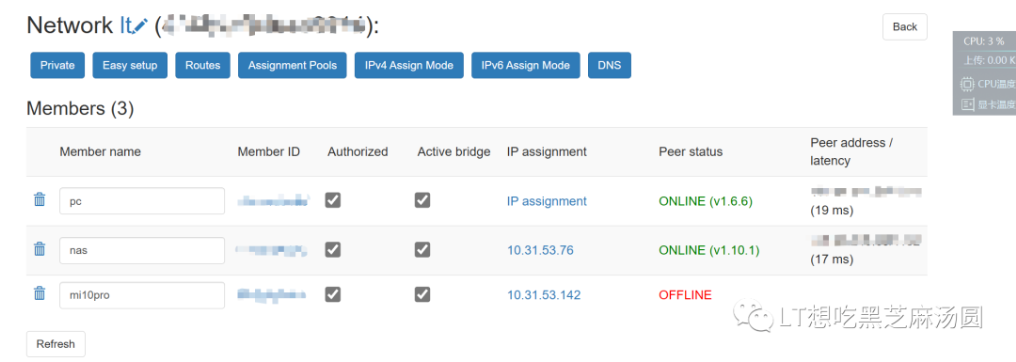Focus the member name field containing nas
This screenshot has width=1016, height=362.
pyautogui.click(x=142, y=250)
